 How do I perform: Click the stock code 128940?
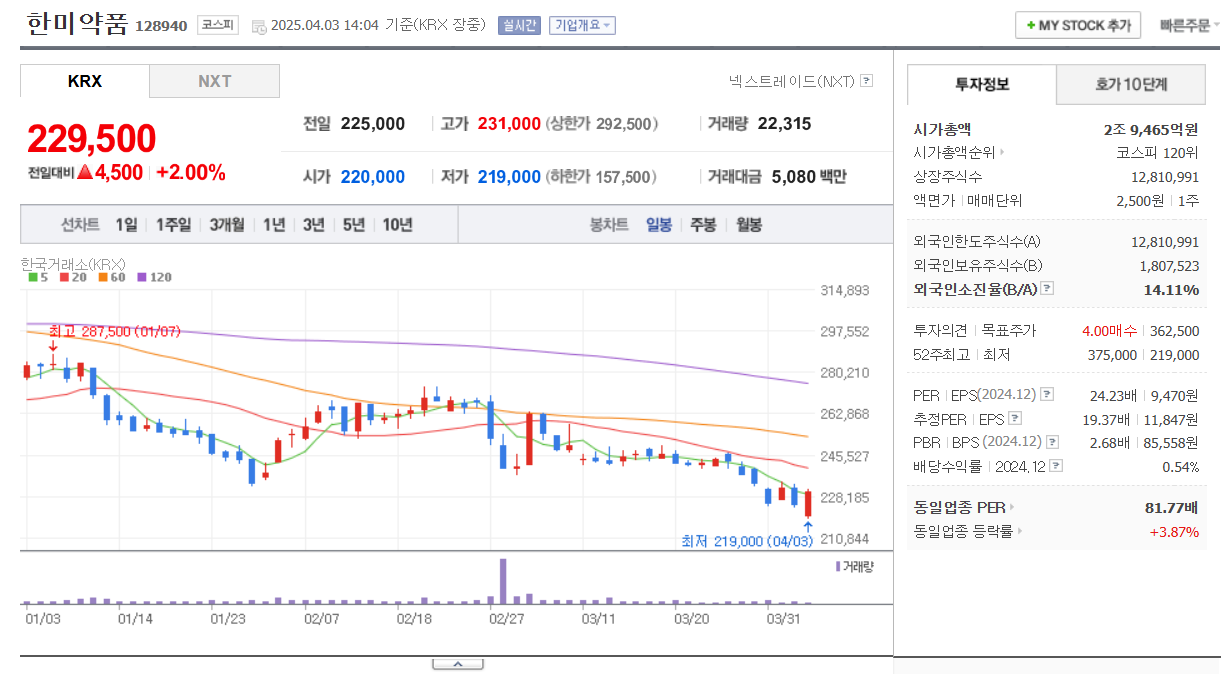[x=160, y=25]
